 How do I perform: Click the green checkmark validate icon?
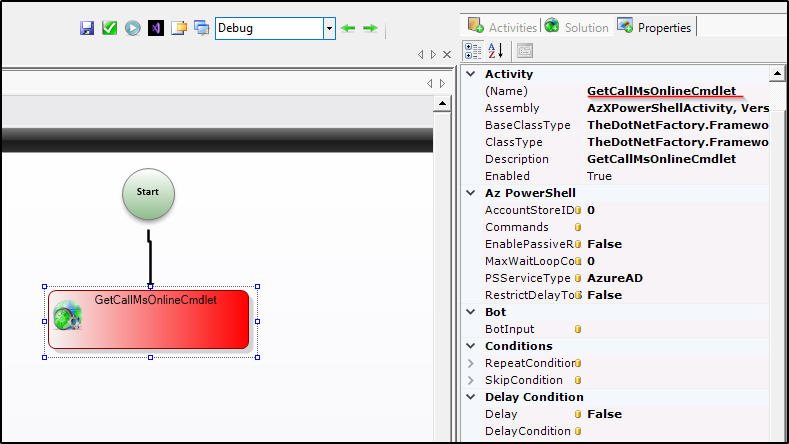[x=109, y=28]
